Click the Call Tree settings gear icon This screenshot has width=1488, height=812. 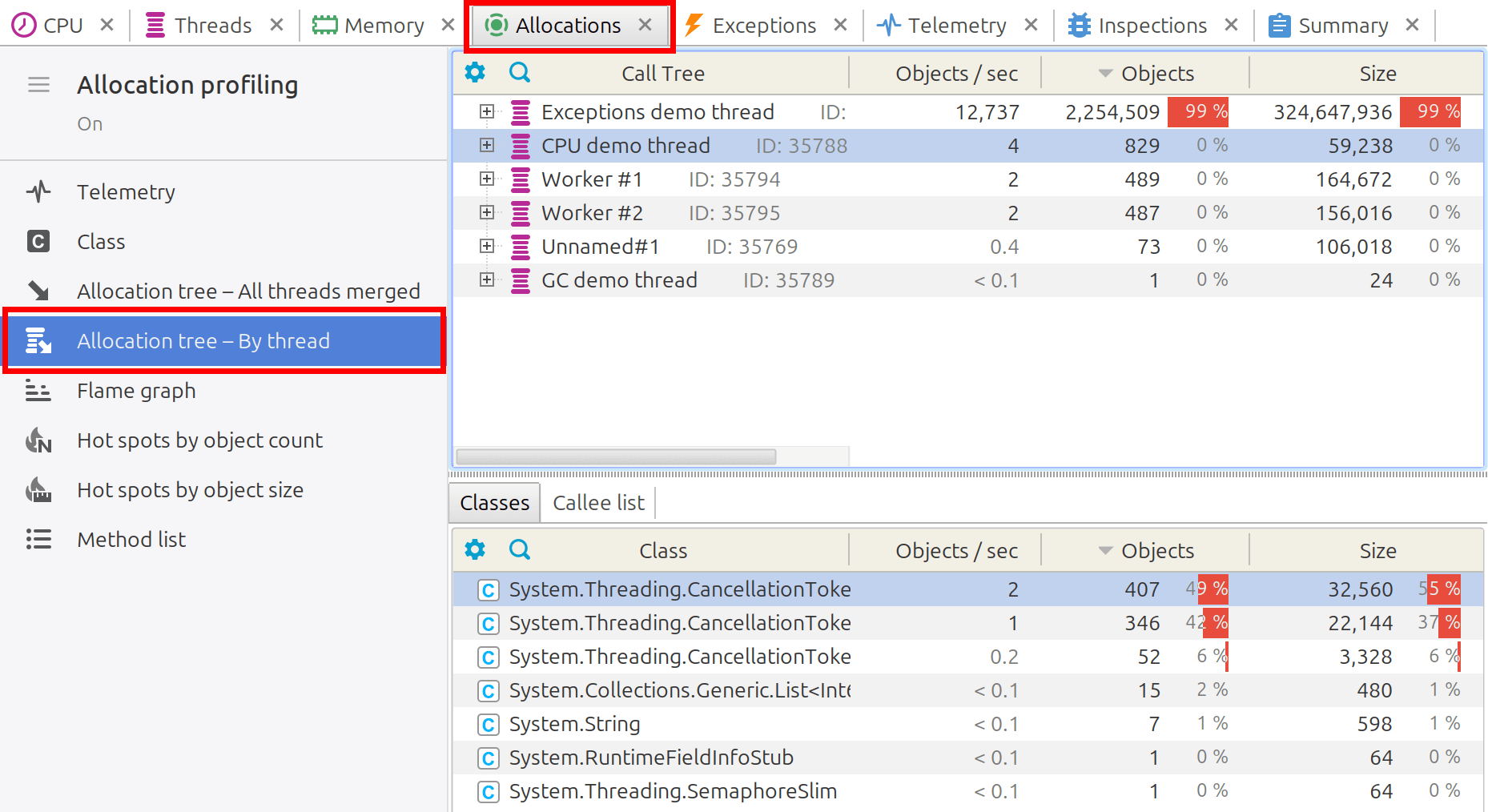point(475,73)
